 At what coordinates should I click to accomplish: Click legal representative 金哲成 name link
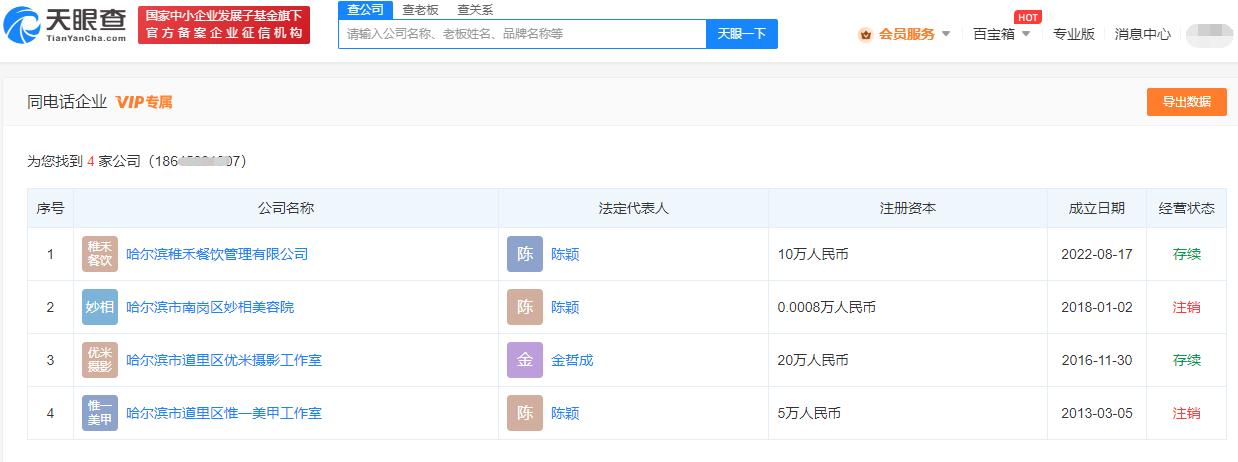tap(572, 360)
